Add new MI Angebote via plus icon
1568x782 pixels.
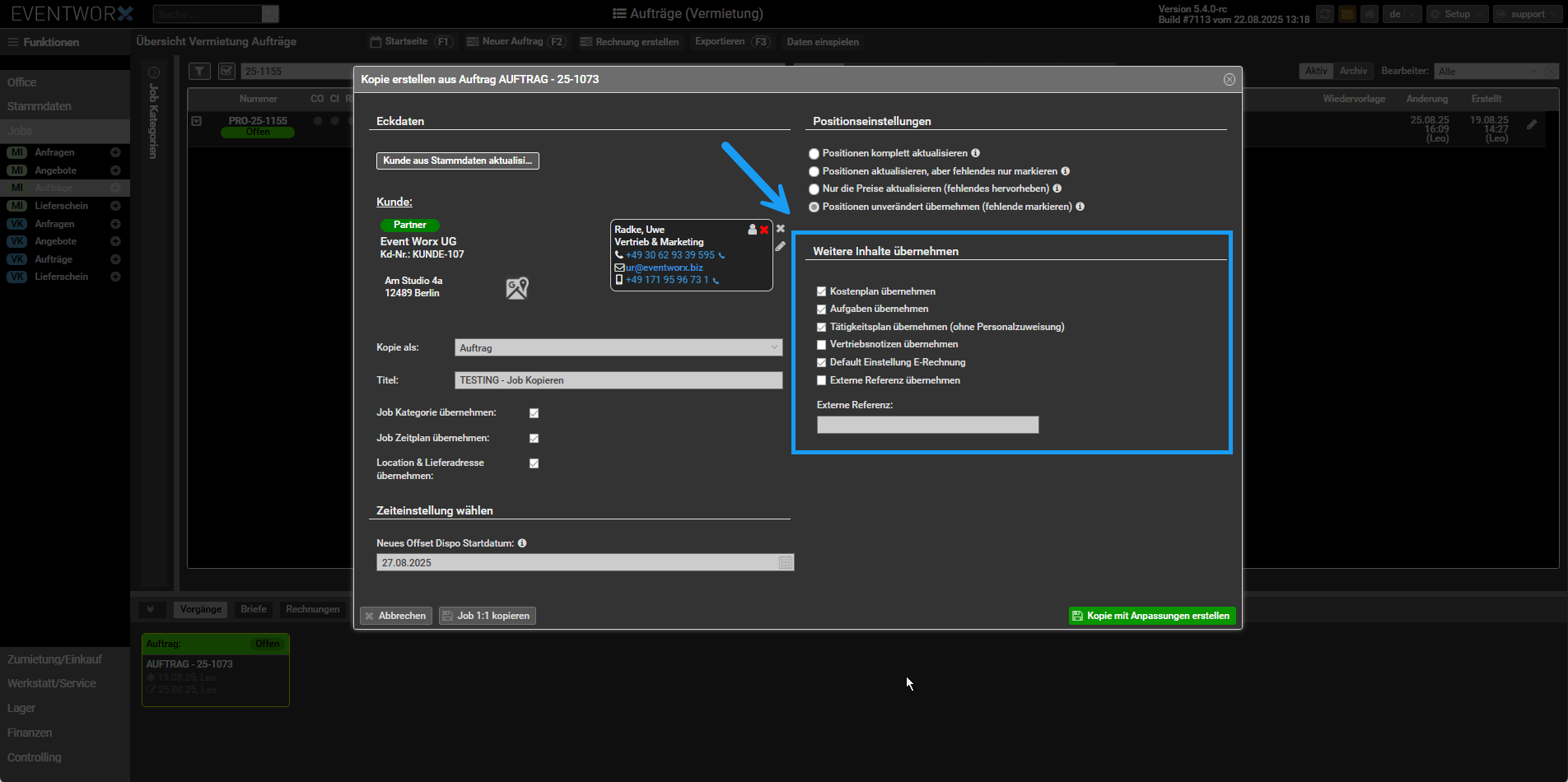click(x=115, y=170)
